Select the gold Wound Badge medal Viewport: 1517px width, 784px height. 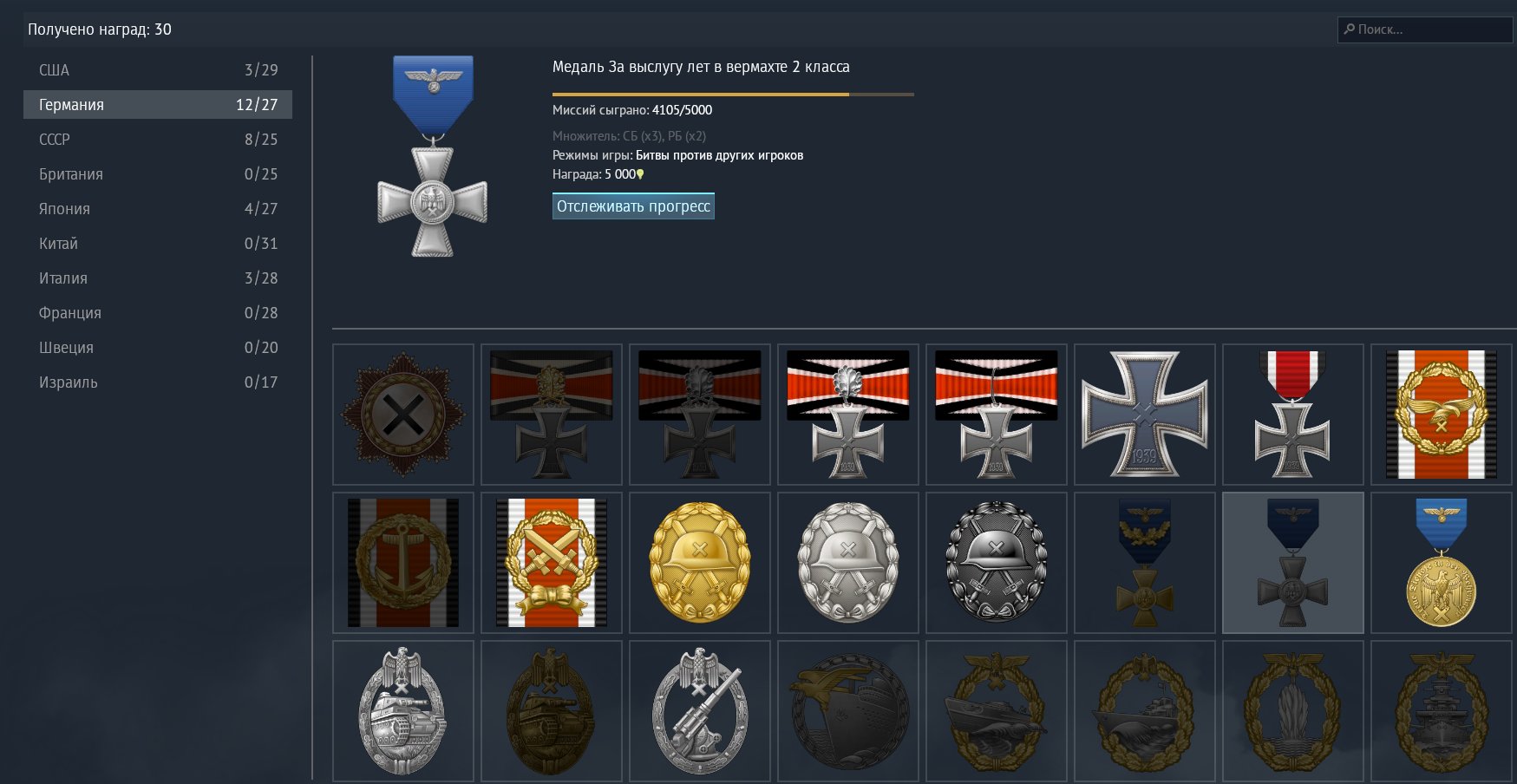pos(700,563)
